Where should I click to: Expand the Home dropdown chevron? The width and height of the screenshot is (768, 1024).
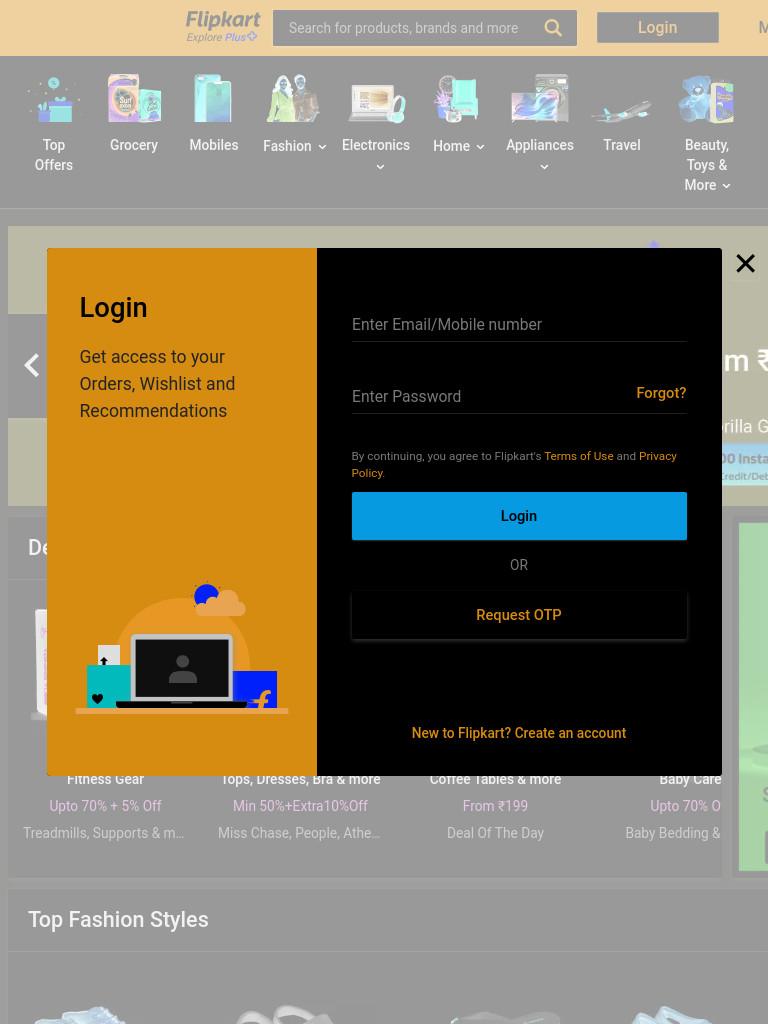tap(480, 147)
